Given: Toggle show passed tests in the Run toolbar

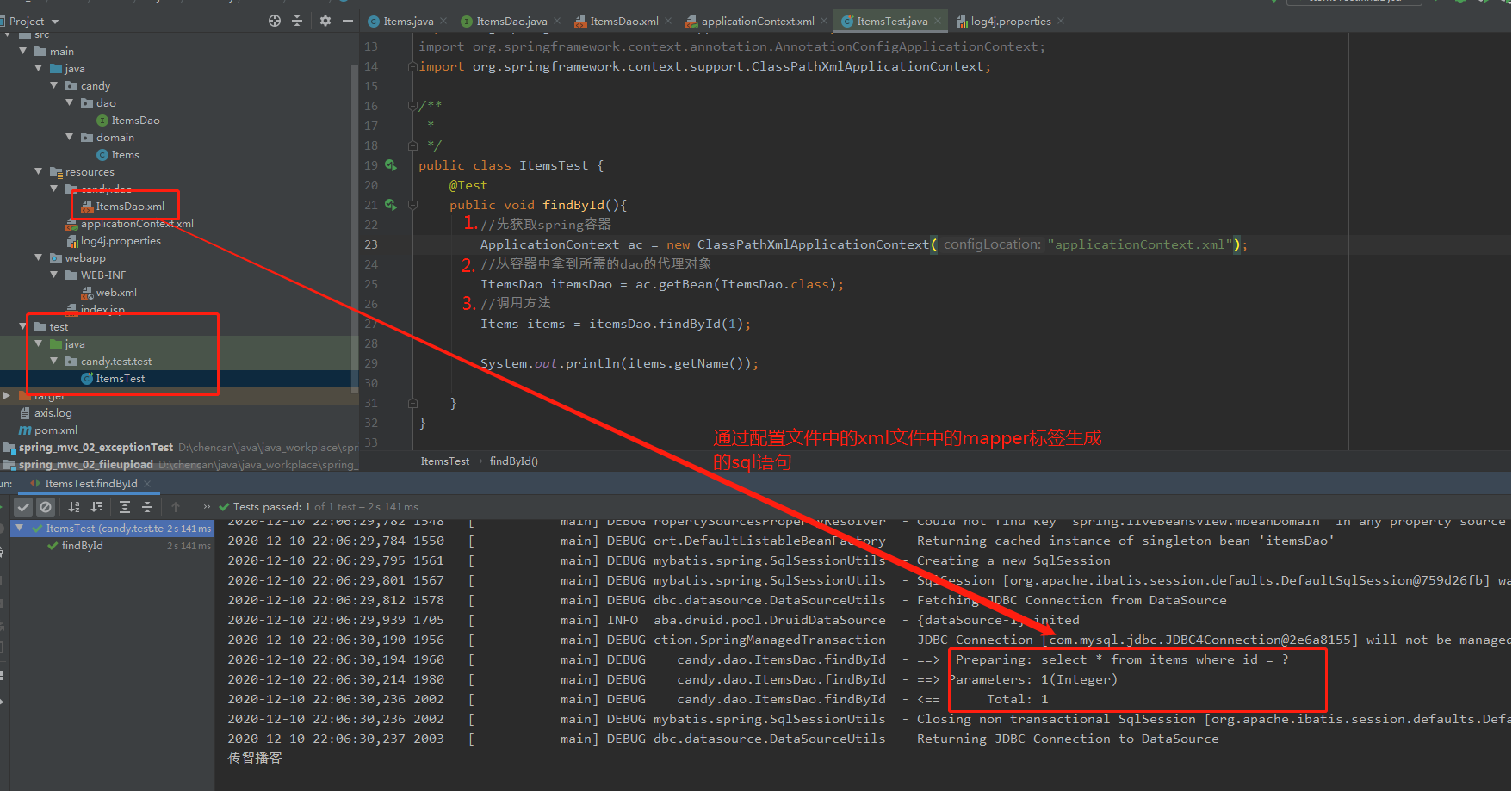Looking at the screenshot, I should [23, 507].
